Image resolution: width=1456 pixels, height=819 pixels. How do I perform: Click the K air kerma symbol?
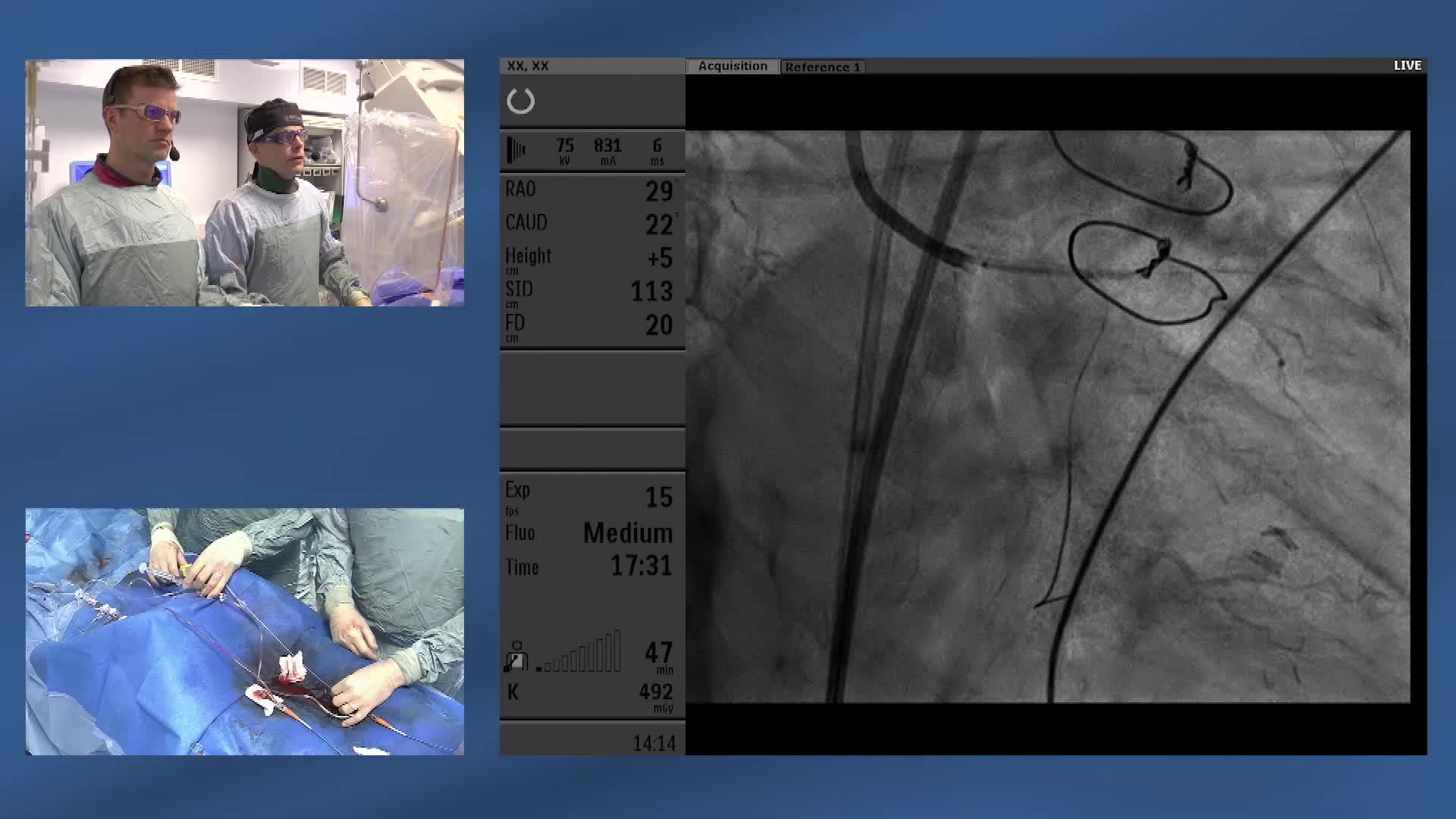tap(513, 692)
